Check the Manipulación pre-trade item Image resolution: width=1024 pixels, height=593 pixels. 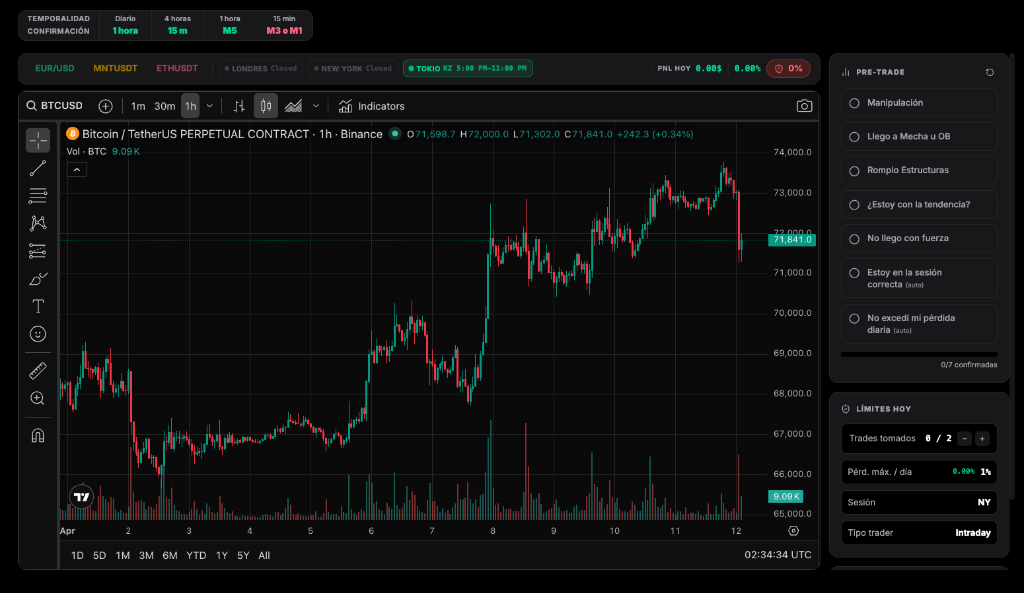pos(854,102)
